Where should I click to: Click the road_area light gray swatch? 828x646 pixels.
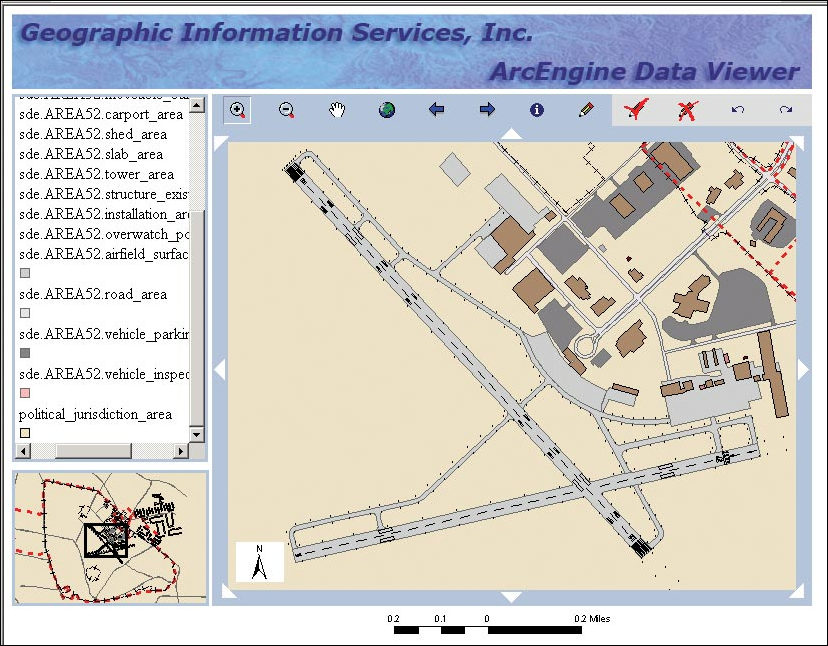[x=25, y=313]
